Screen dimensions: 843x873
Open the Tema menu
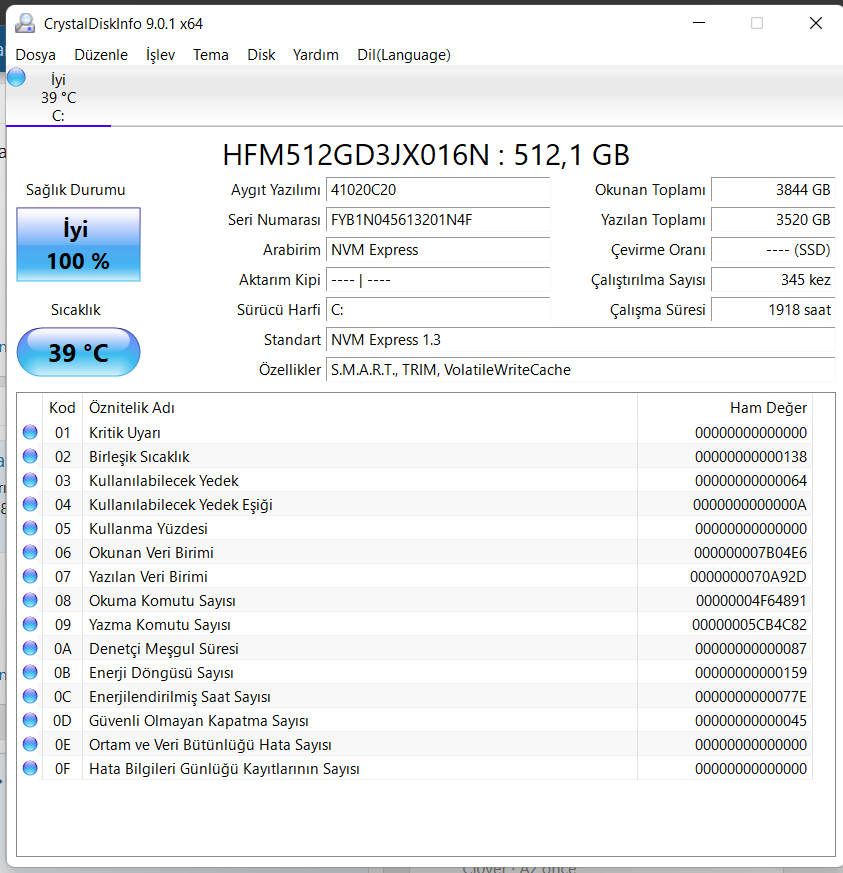pyautogui.click(x=211, y=55)
